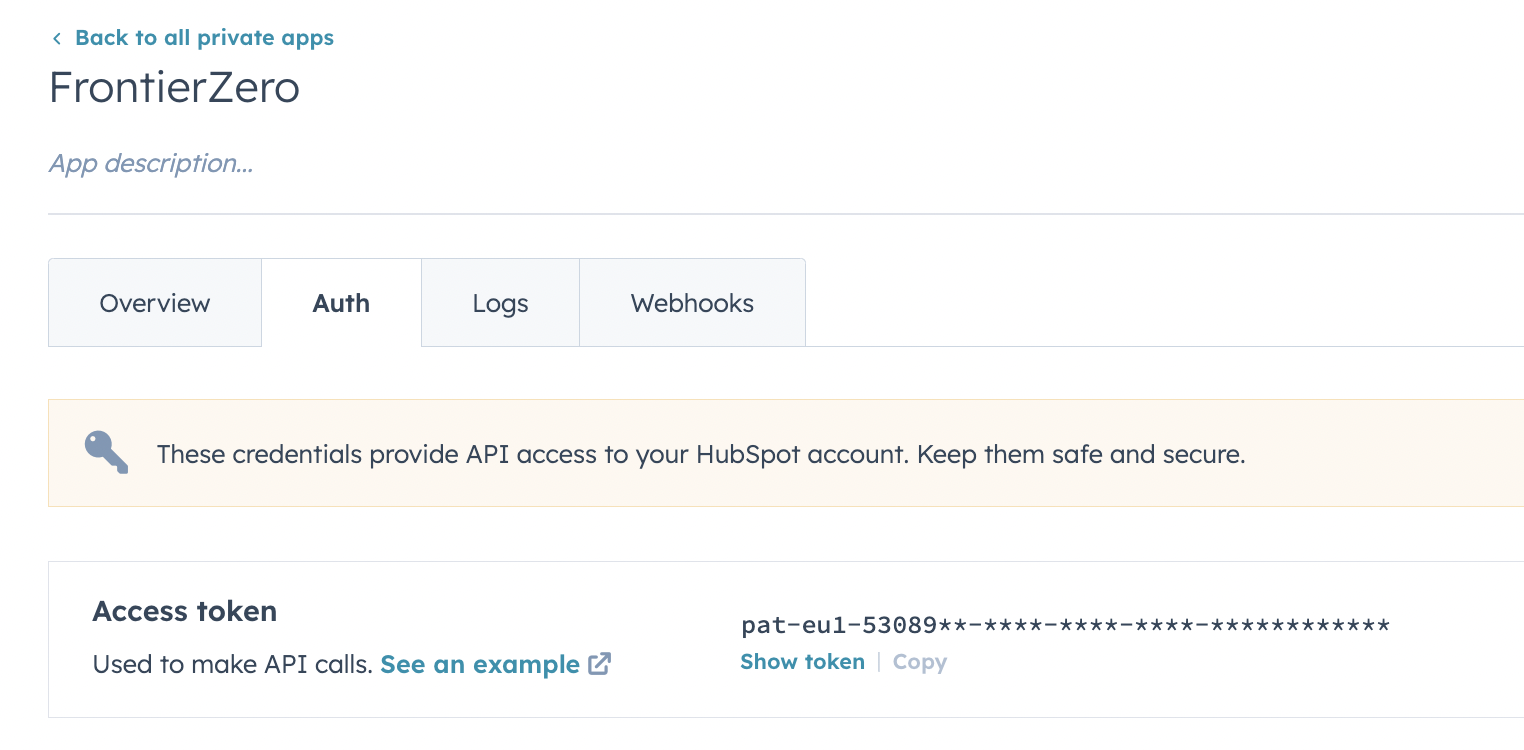Click the masked pat-eu1 access token
The height and width of the screenshot is (750, 1524).
coord(1065,626)
